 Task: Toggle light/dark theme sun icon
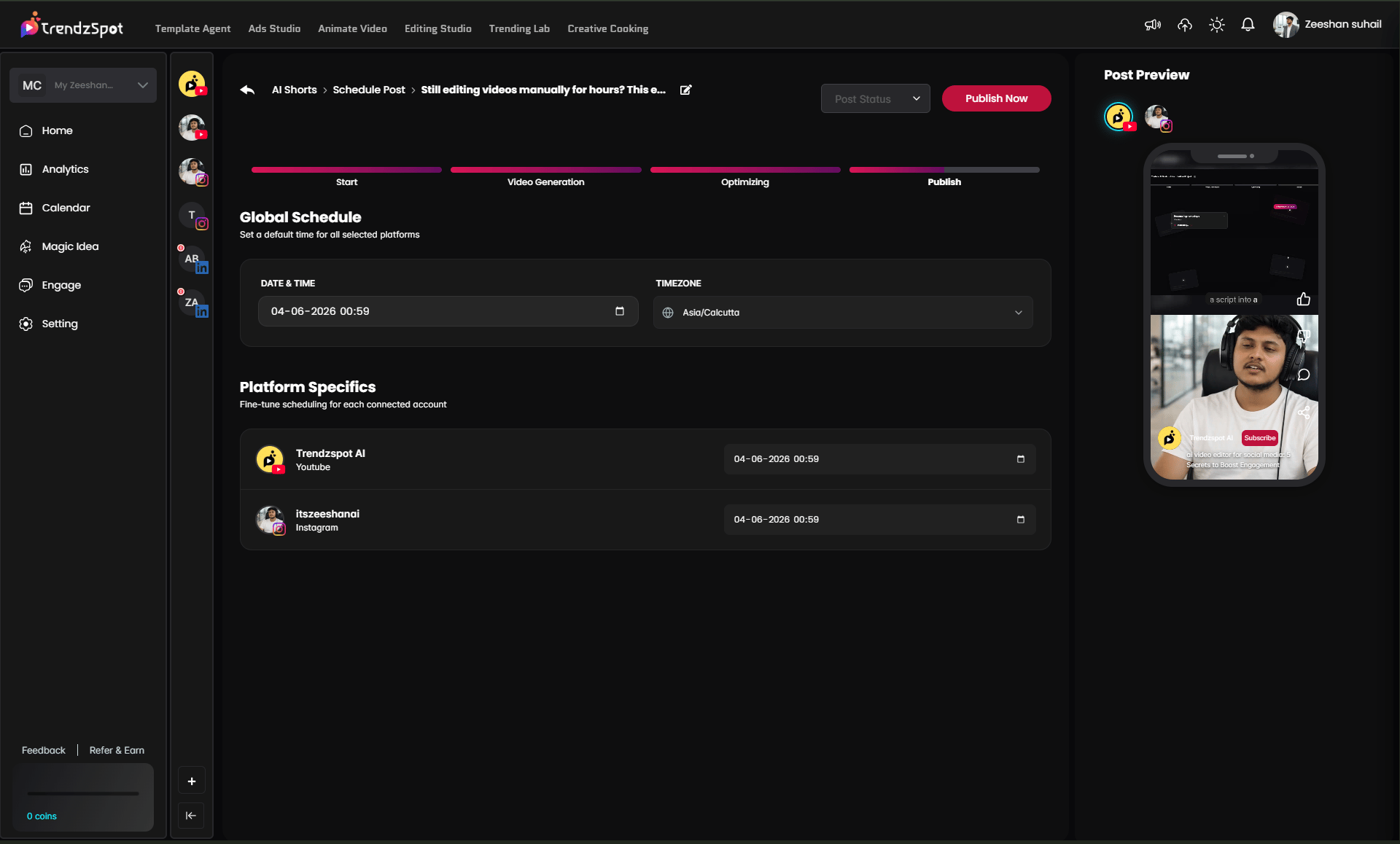pos(1216,25)
